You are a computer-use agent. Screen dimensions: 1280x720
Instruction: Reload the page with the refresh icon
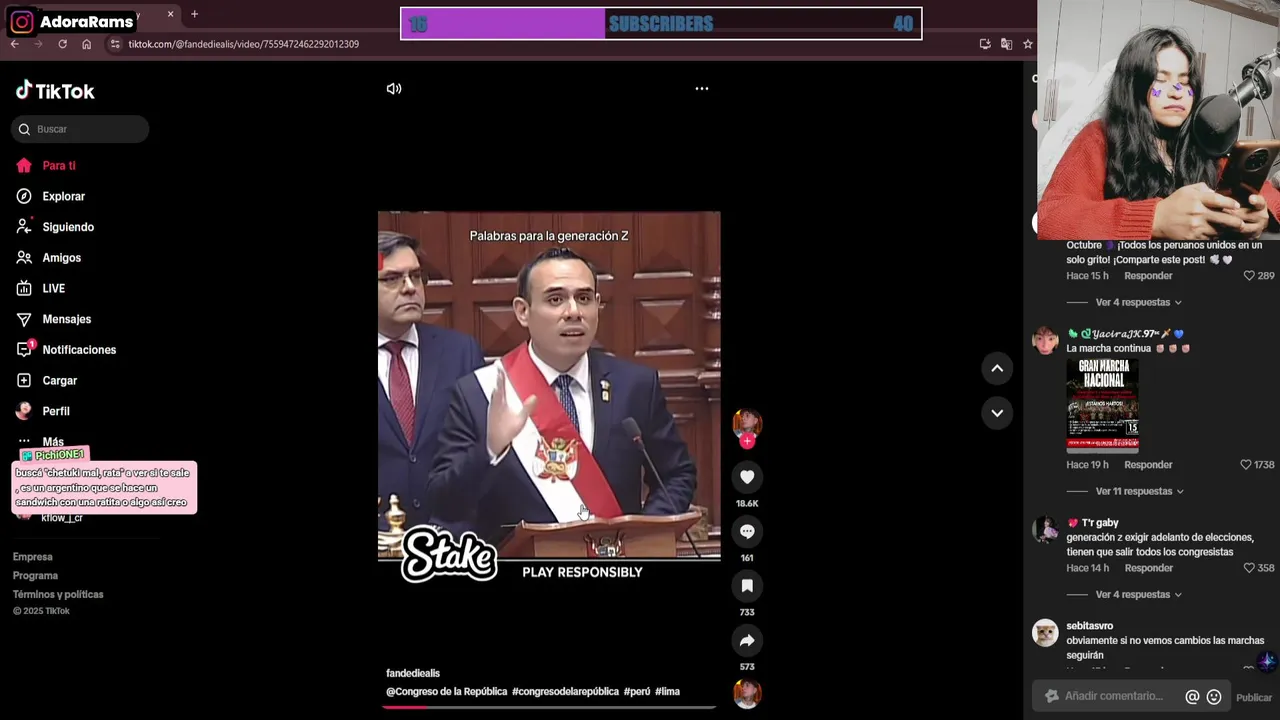click(x=62, y=44)
